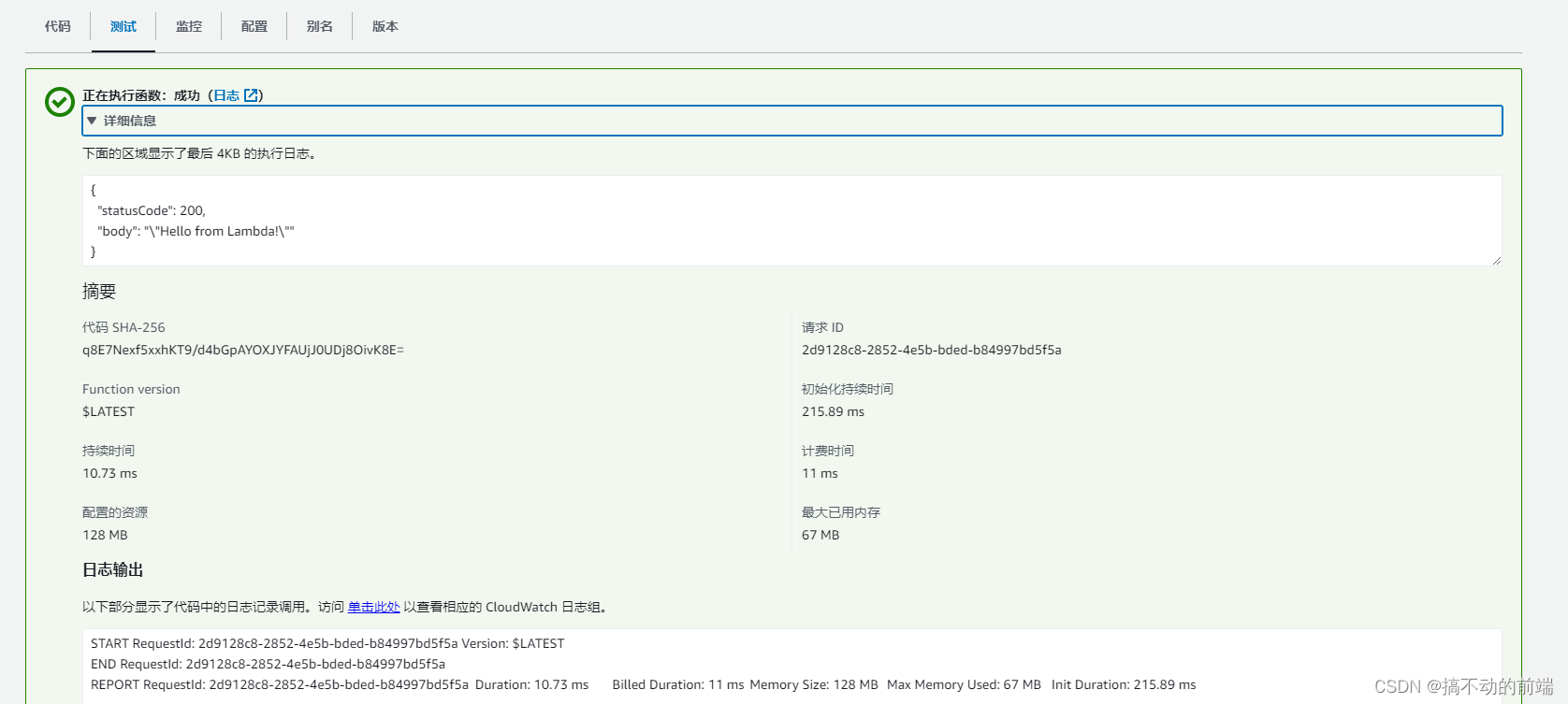Click the 11 ms billed time value
1568x704 pixels.
[820, 473]
